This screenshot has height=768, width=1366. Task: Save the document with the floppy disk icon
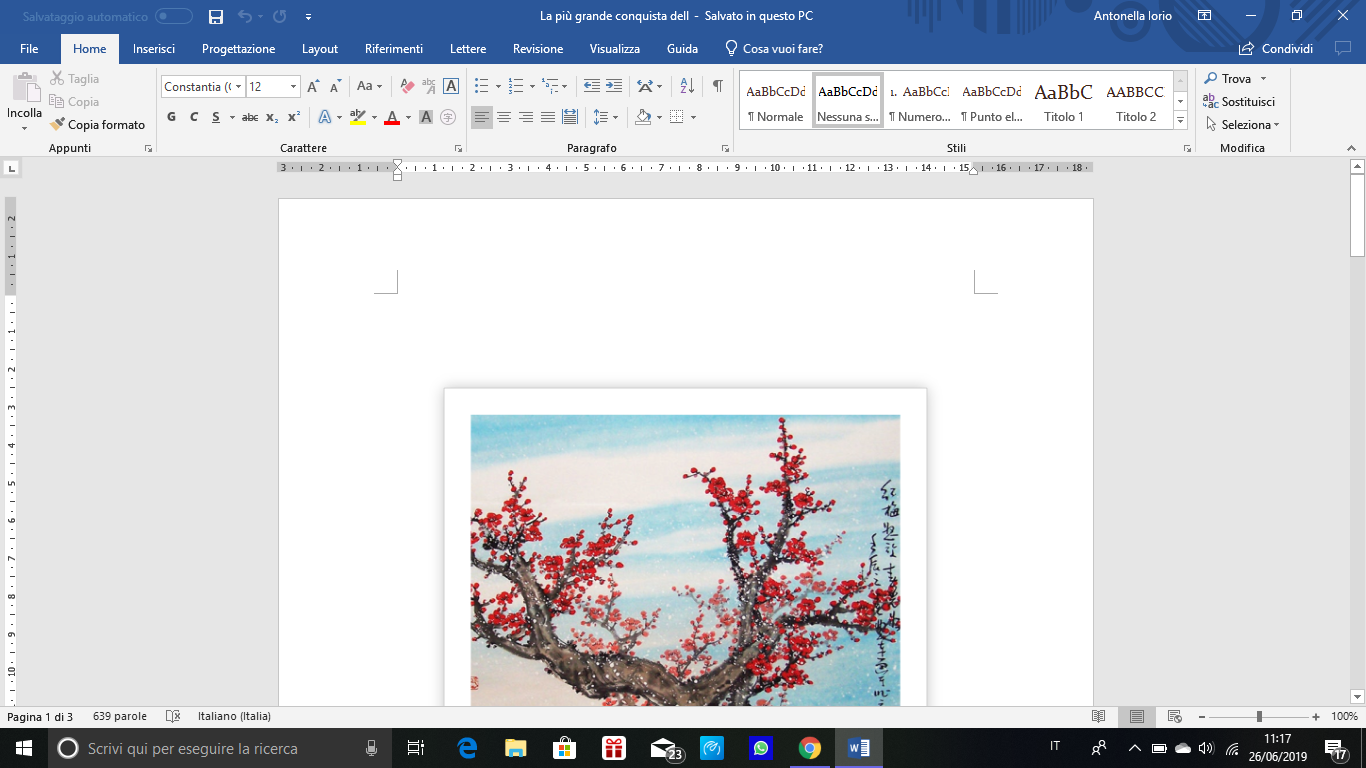[x=216, y=17]
